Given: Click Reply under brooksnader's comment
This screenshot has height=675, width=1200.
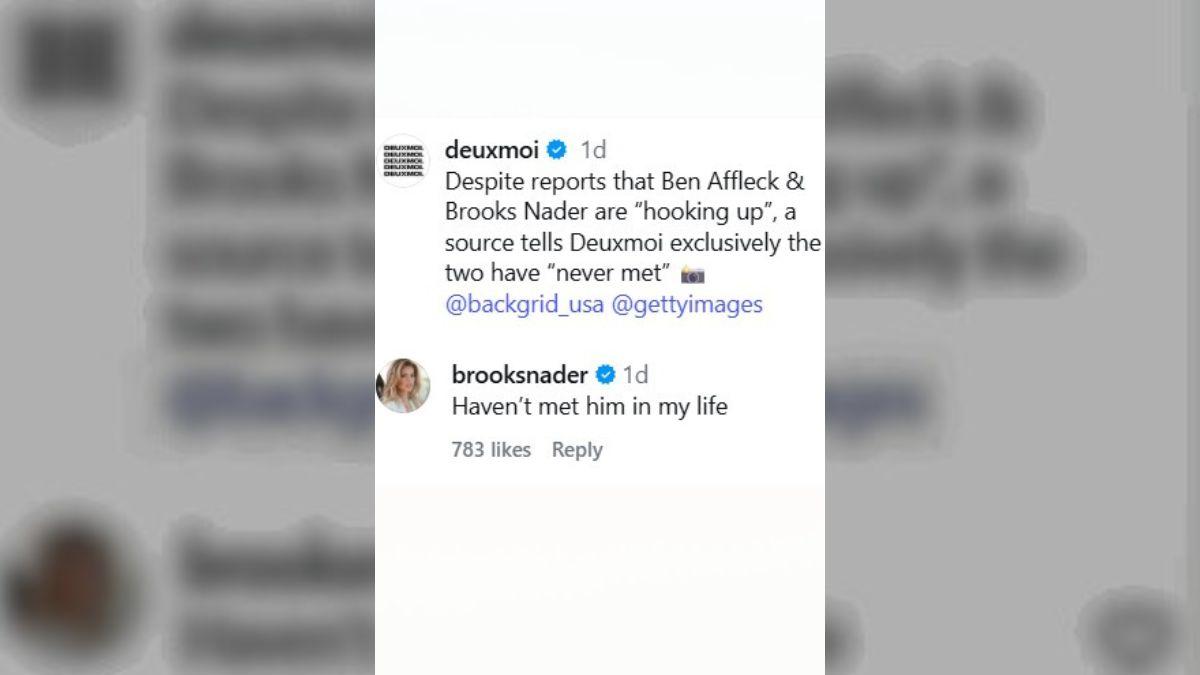Looking at the screenshot, I should 578,449.
